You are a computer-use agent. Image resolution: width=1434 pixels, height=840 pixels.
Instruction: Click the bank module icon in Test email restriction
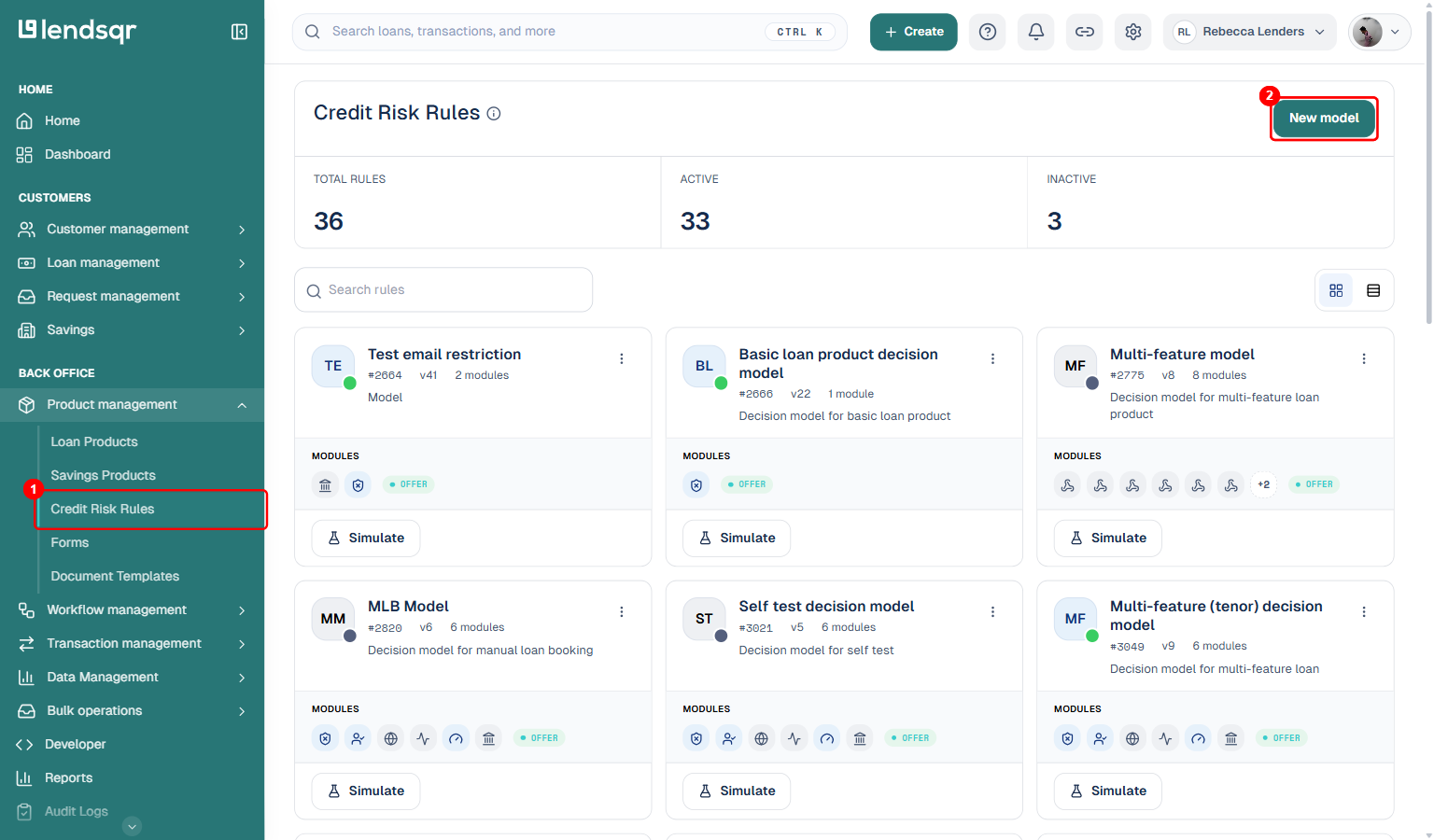click(x=325, y=484)
